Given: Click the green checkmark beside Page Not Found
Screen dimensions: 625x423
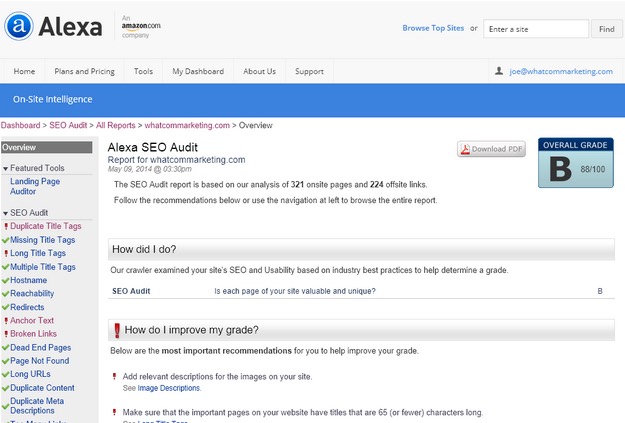Looking at the screenshot, I should (6, 361).
